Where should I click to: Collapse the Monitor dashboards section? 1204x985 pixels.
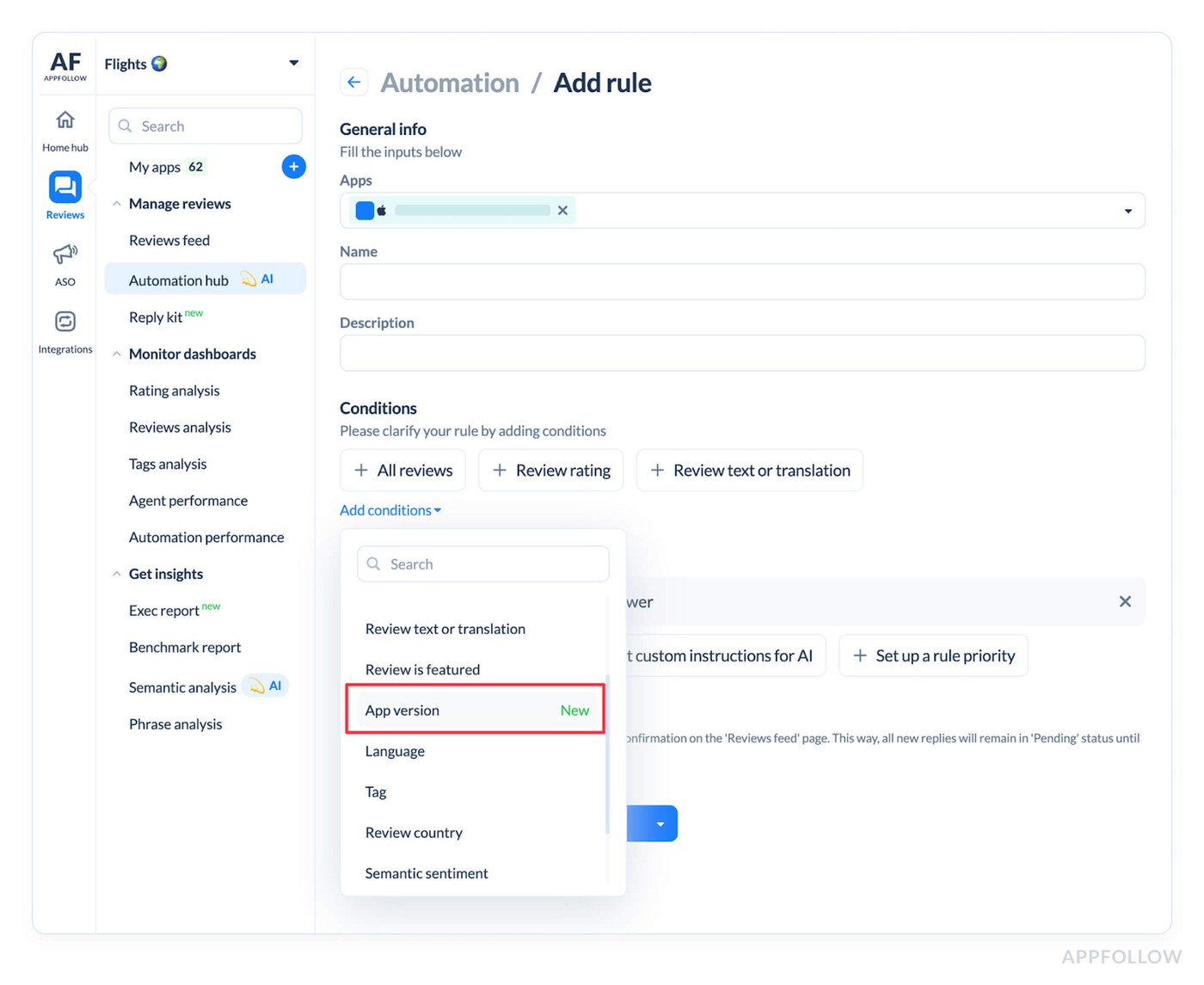(117, 354)
